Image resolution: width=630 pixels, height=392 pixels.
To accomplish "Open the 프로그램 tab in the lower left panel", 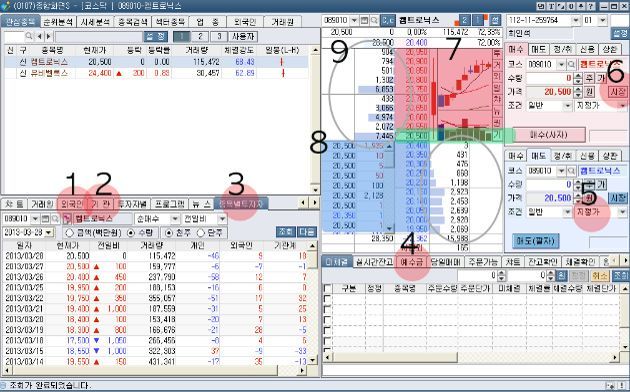I will coord(170,204).
